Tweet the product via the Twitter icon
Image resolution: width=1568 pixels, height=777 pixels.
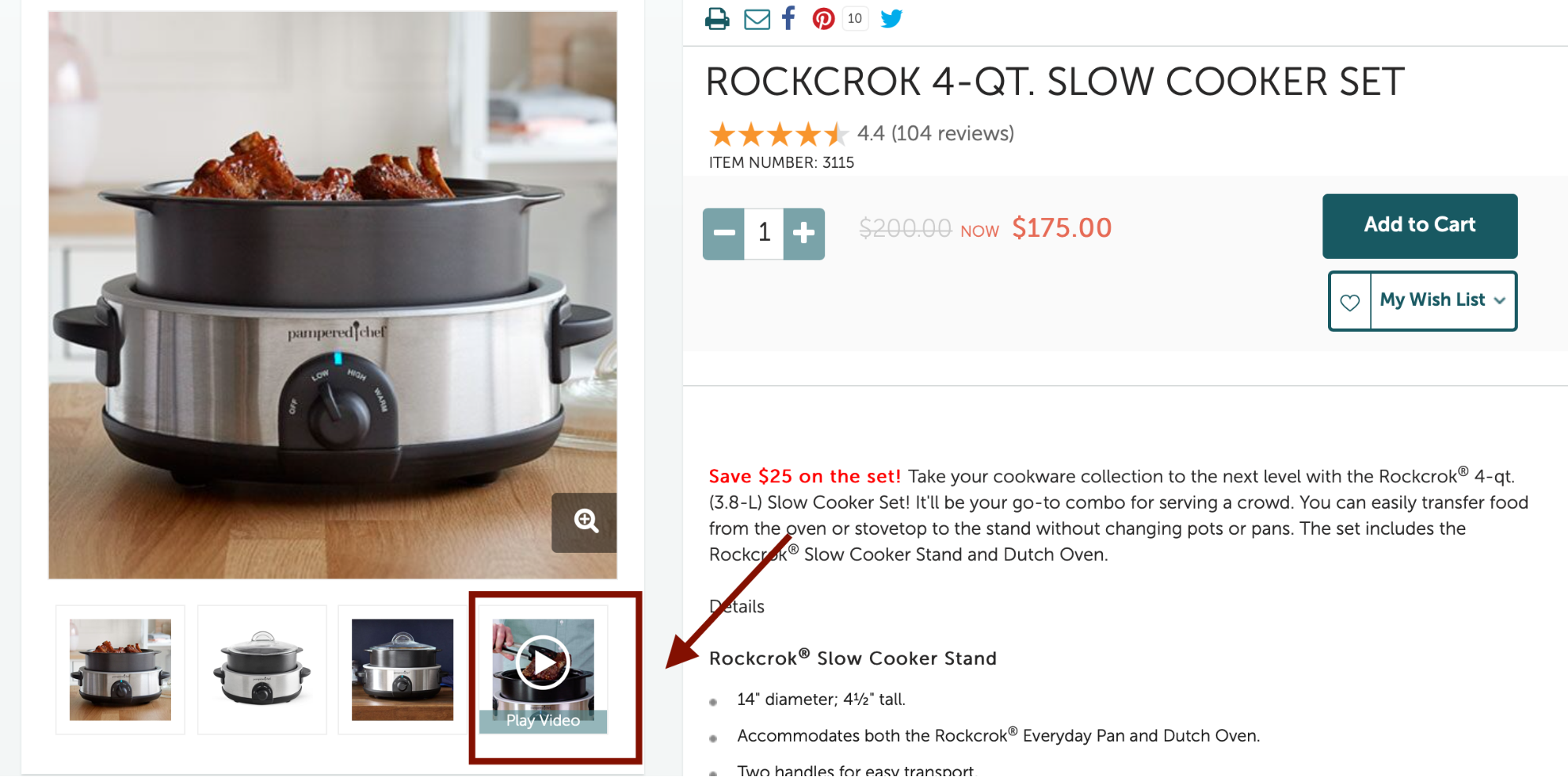892,18
